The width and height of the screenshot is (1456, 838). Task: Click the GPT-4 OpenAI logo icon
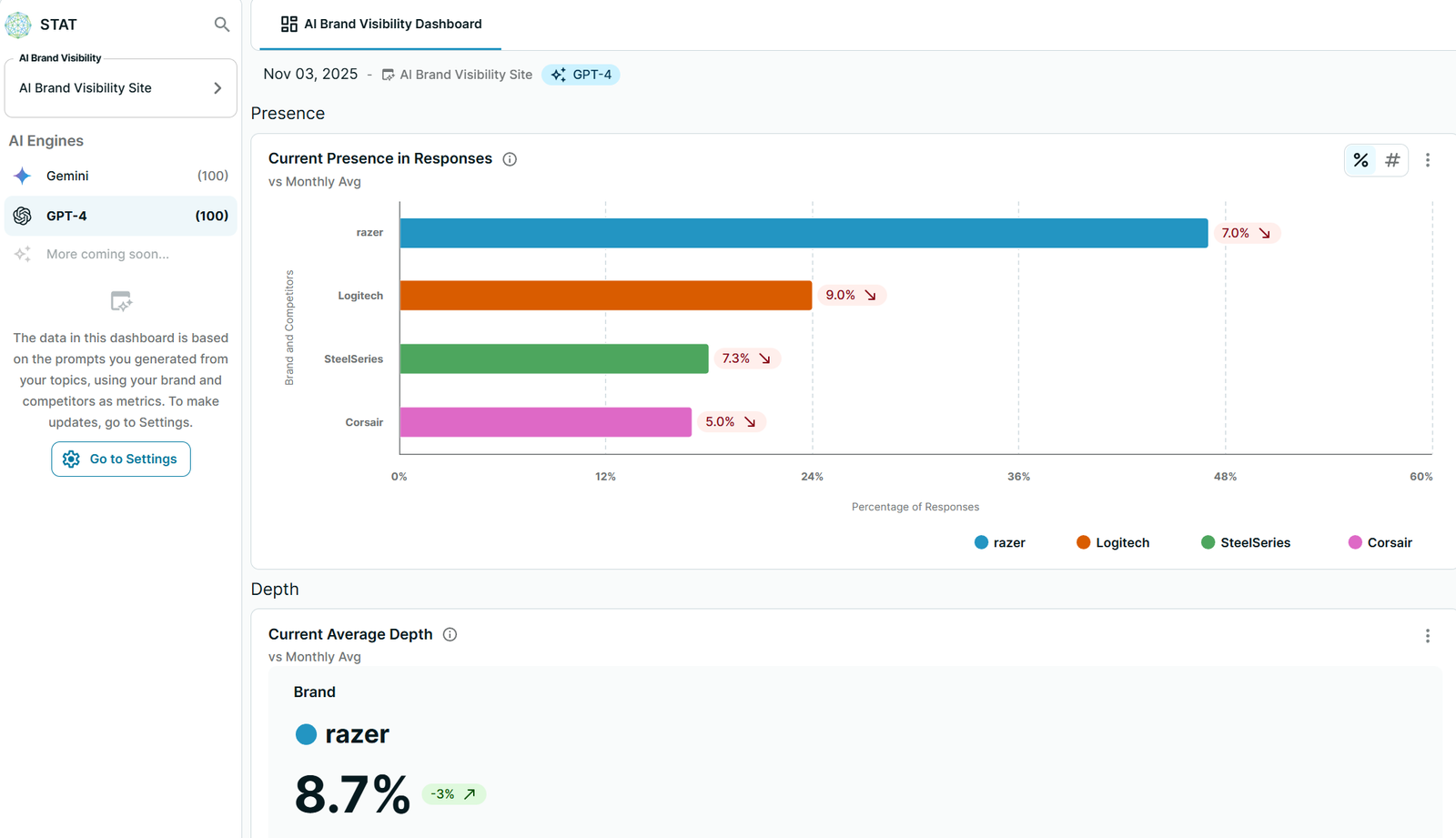[x=23, y=216]
